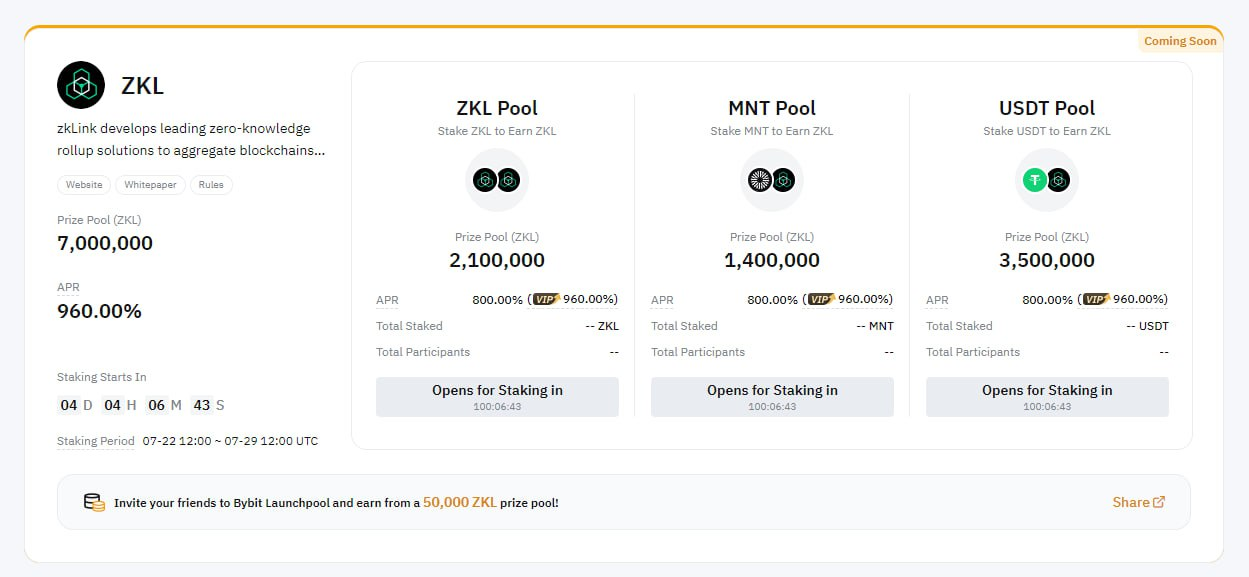Image resolution: width=1249 pixels, height=577 pixels.
Task: Click the coin stack invite icon
Action: pyautogui.click(x=94, y=502)
